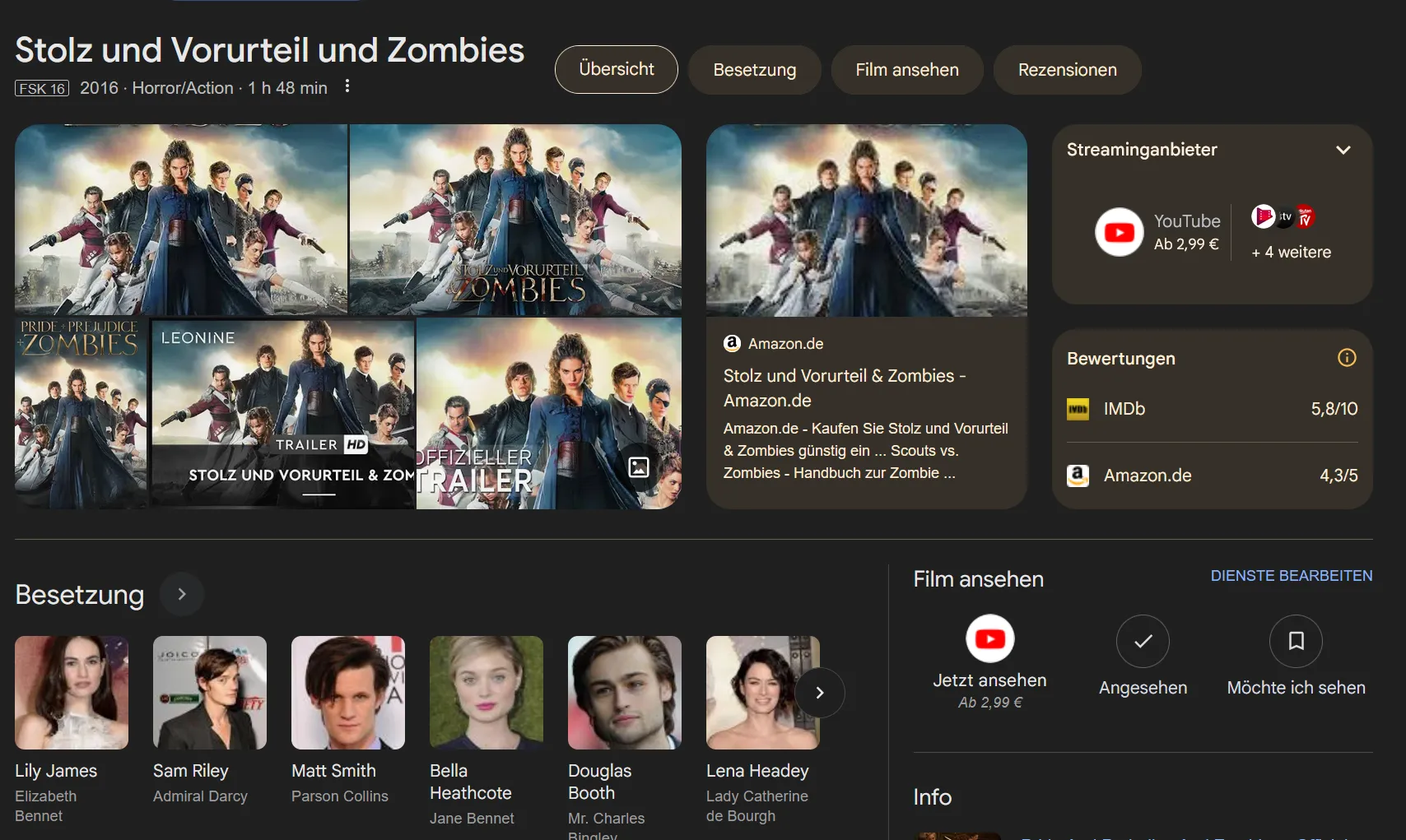This screenshot has height=840, width=1406.
Task: Expand the Besetzung section arrow
Action: 182,594
